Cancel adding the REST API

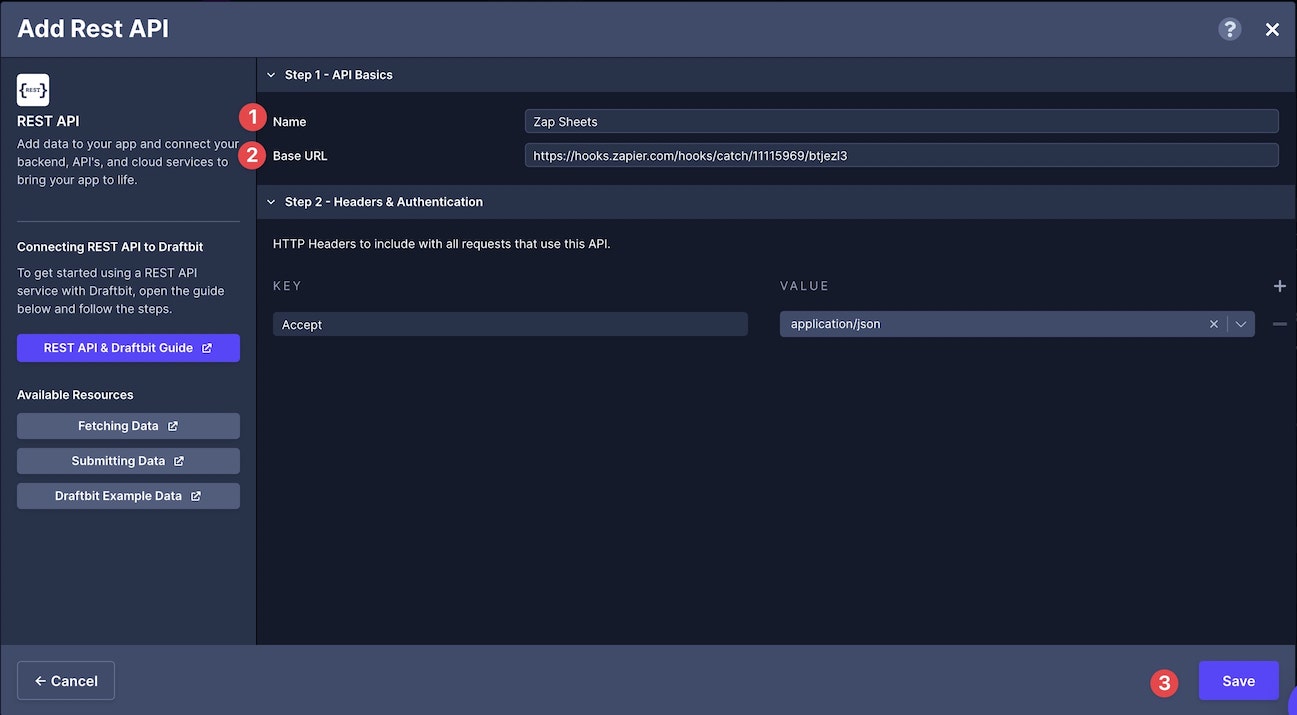[66, 681]
